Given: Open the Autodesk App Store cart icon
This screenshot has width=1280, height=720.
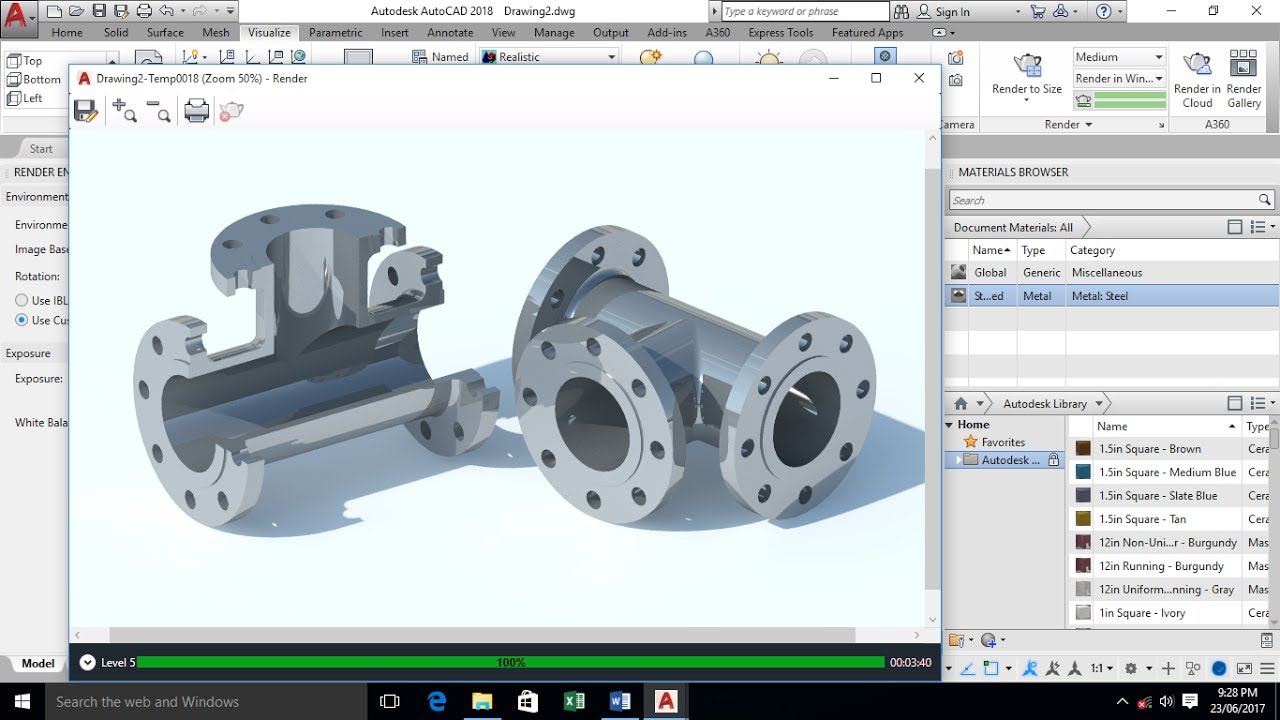Looking at the screenshot, I should (x=1038, y=12).
